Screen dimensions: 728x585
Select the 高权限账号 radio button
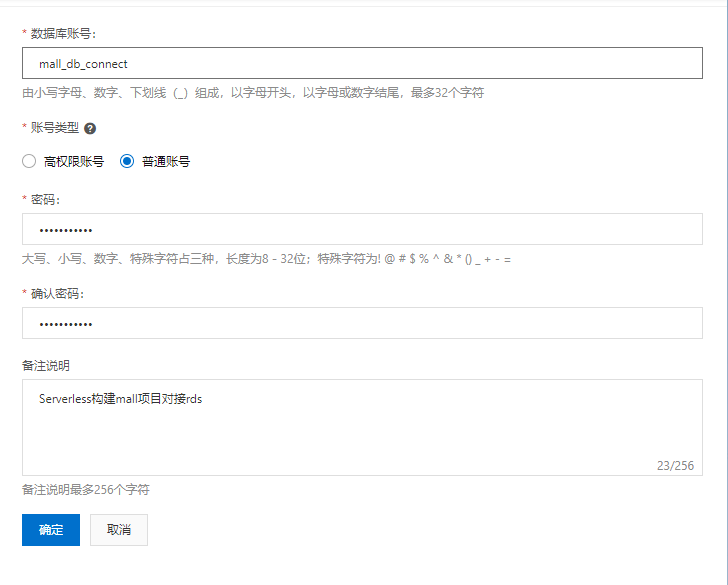tap(29, 161)
